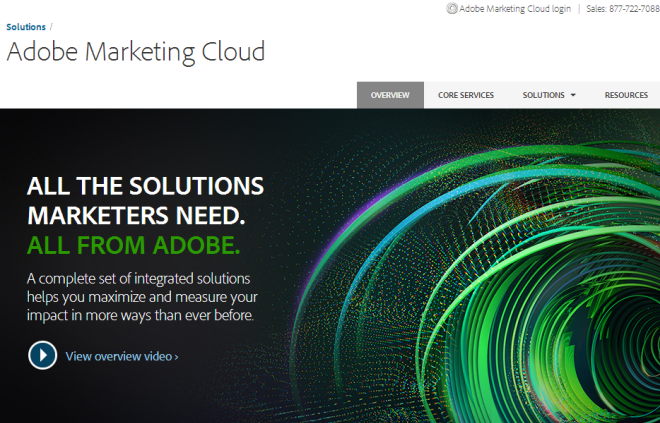Click the divider between login and Sales
This screenshot has width=660, height=423.
[x=579, y=9]
